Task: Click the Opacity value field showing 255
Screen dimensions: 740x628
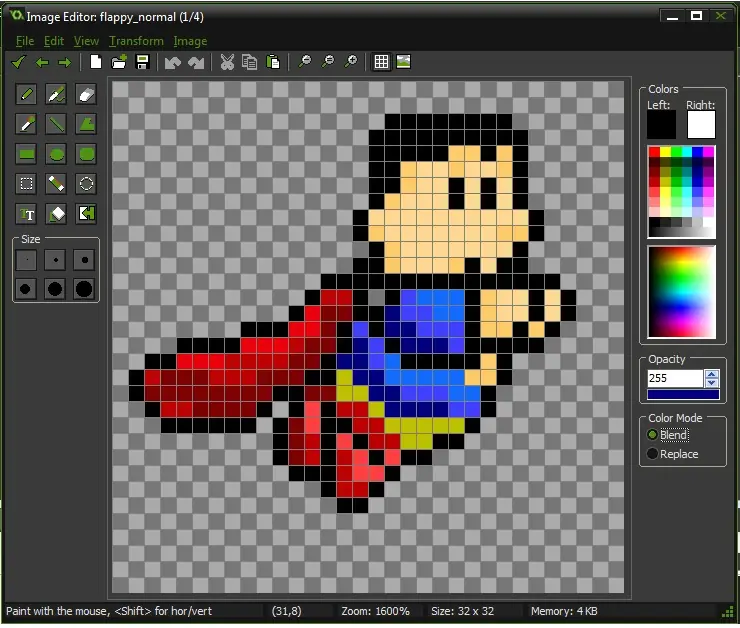Action: pyautogui.click(x=675, y=379)
